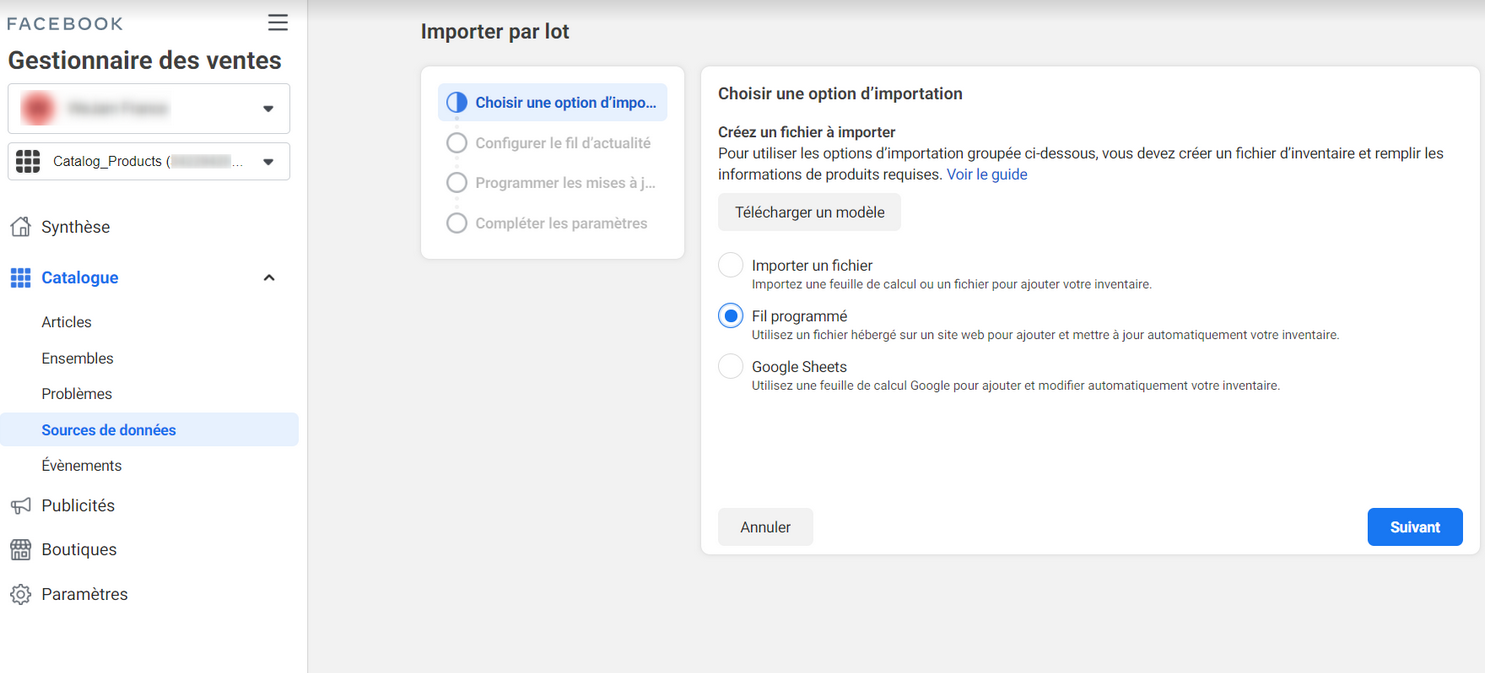Open the Catalog_Products dropdown arrow
Viewport: 1485px width, 673px height.
[268, 161]
